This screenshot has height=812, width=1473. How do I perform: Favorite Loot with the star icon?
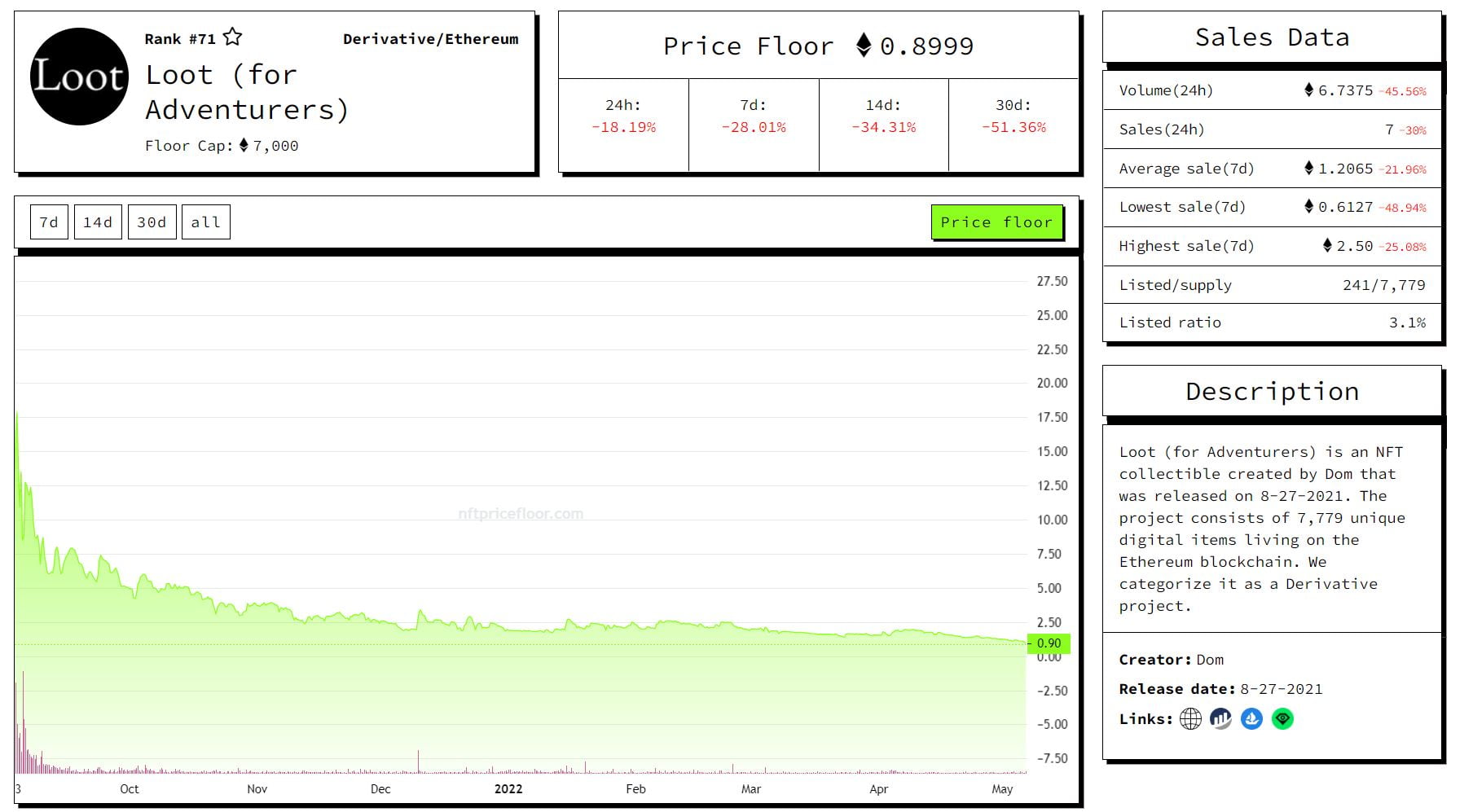[x=232, y=37]
